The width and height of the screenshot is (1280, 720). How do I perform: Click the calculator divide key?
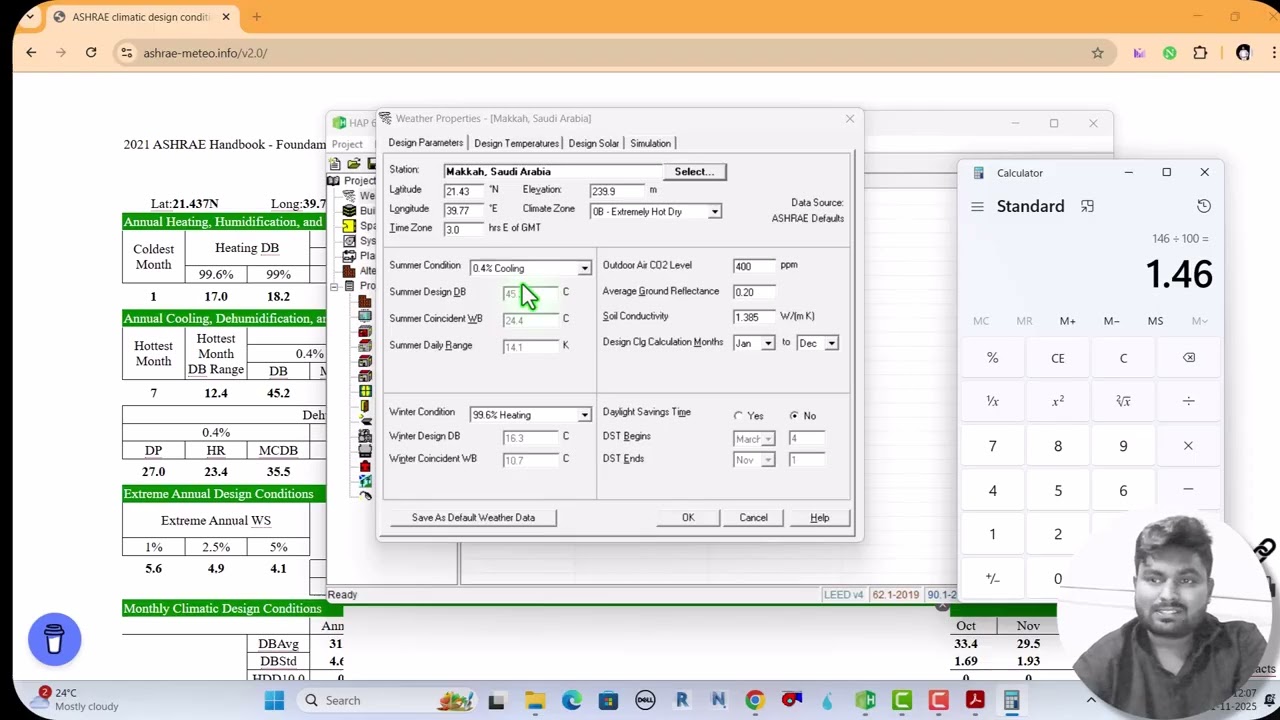coord(1188,401)
